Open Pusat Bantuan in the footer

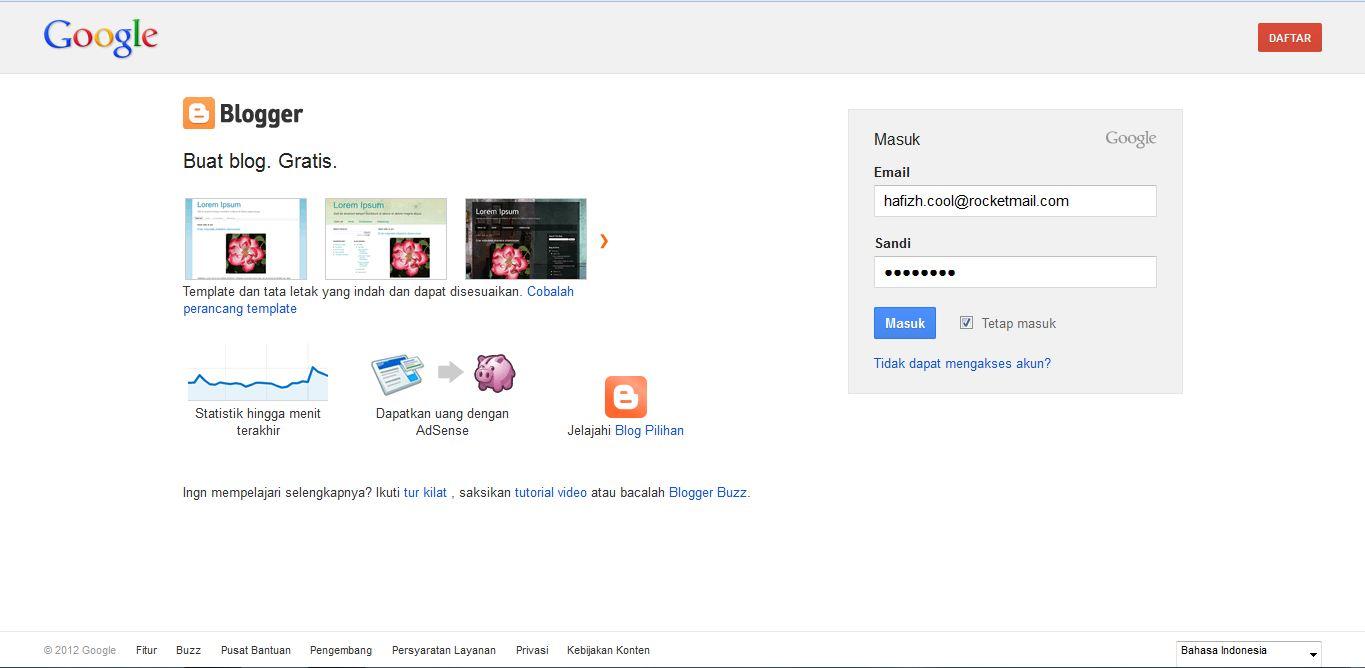click(x=256, y=650)
